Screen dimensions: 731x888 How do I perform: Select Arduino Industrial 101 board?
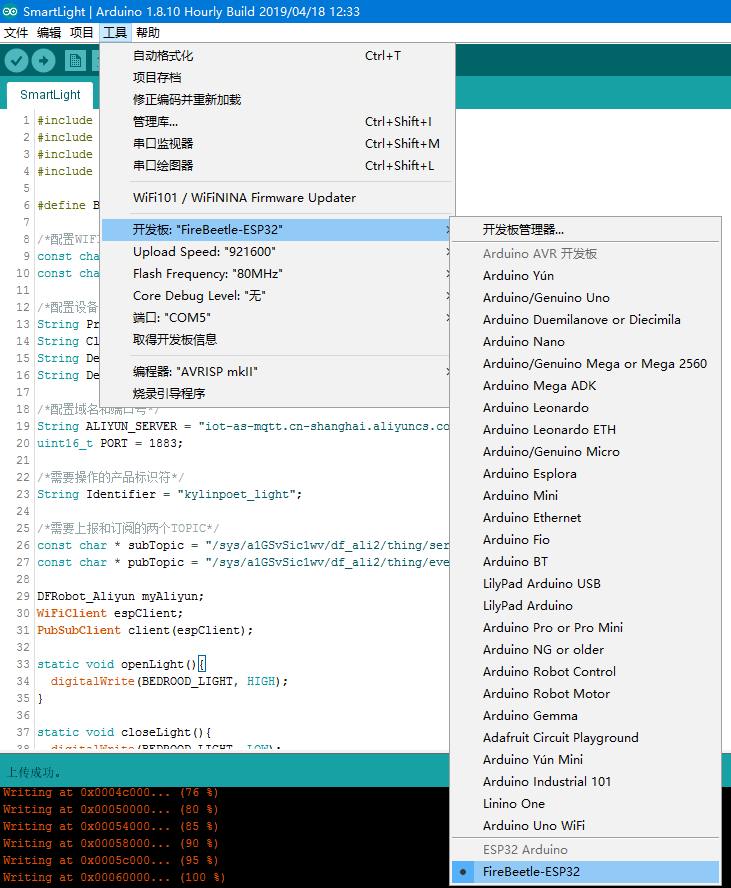click(x=586, y=782)
